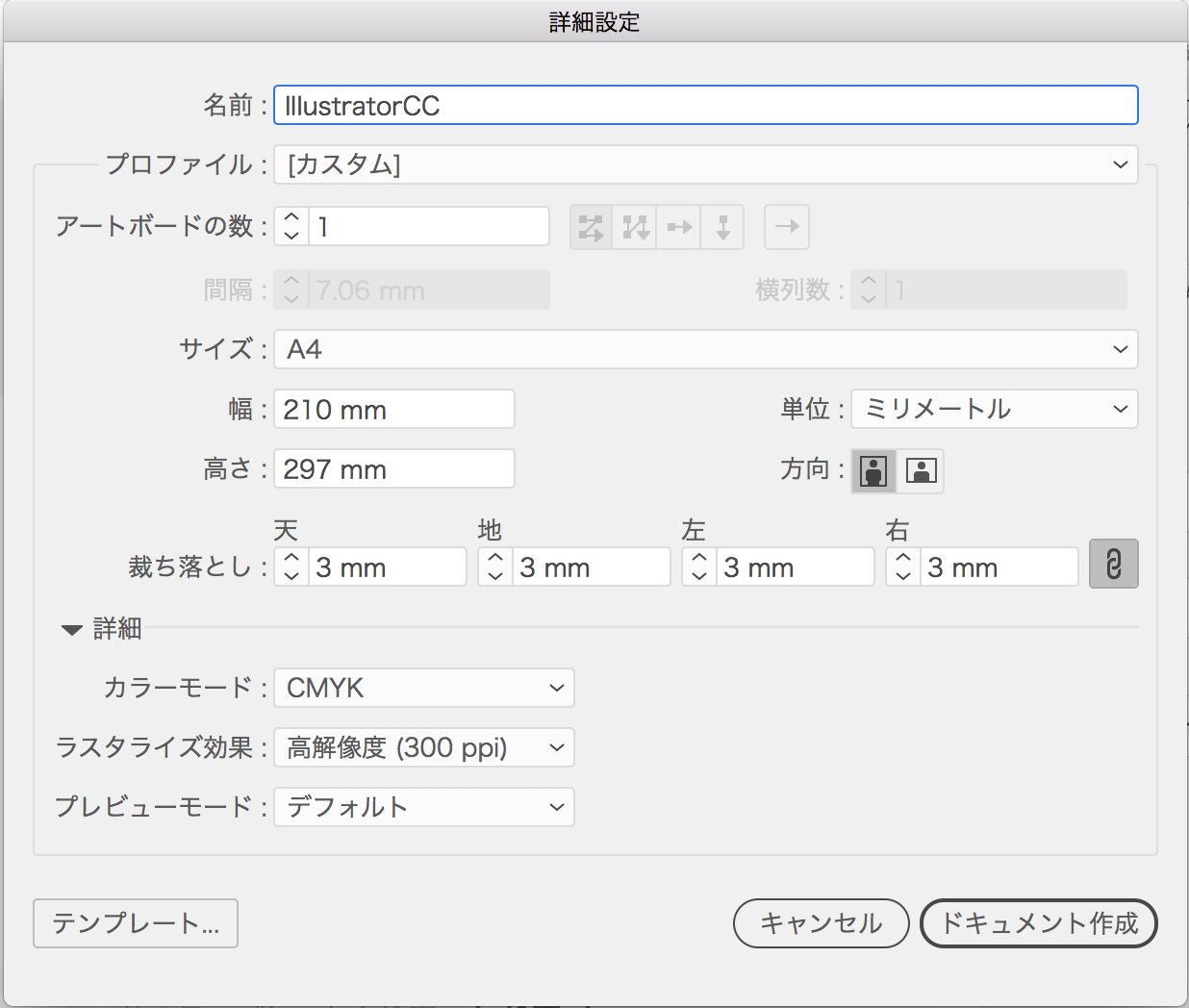The image size is (1189, 1008).
Task: Select the grid by column artboard layout icon
Action: [x=635, y=228]
